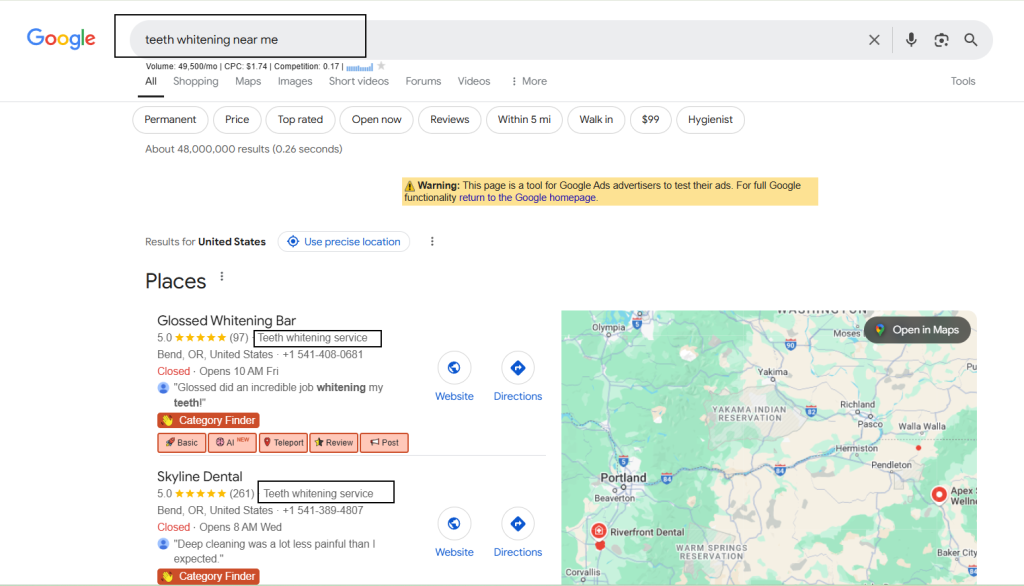The width and height of the screenshot is (1024, 586).
Task: Click phone number +1 541-408-0681
Action: click(323, 354)
